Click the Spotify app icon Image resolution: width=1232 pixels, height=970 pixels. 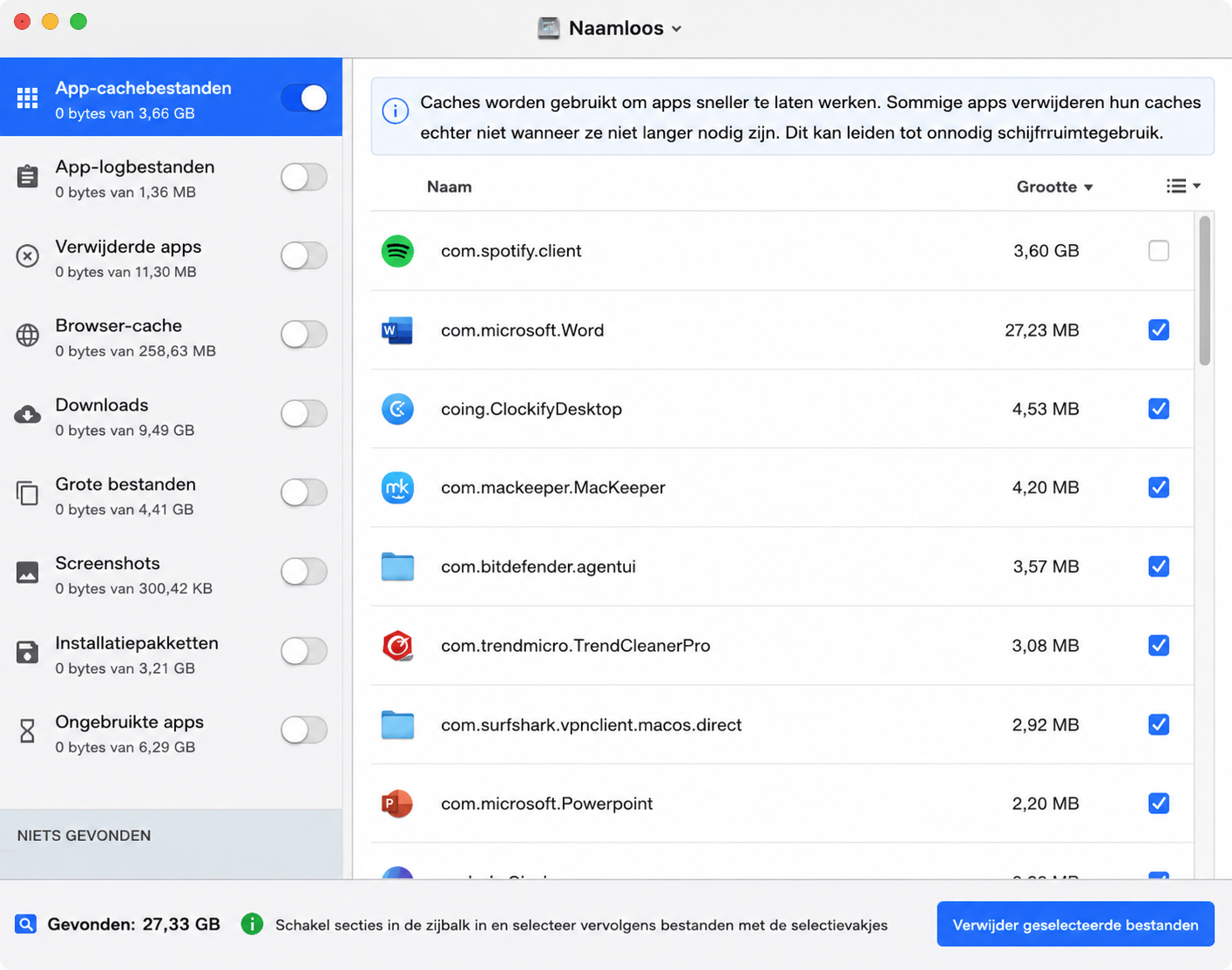point(397,251)
